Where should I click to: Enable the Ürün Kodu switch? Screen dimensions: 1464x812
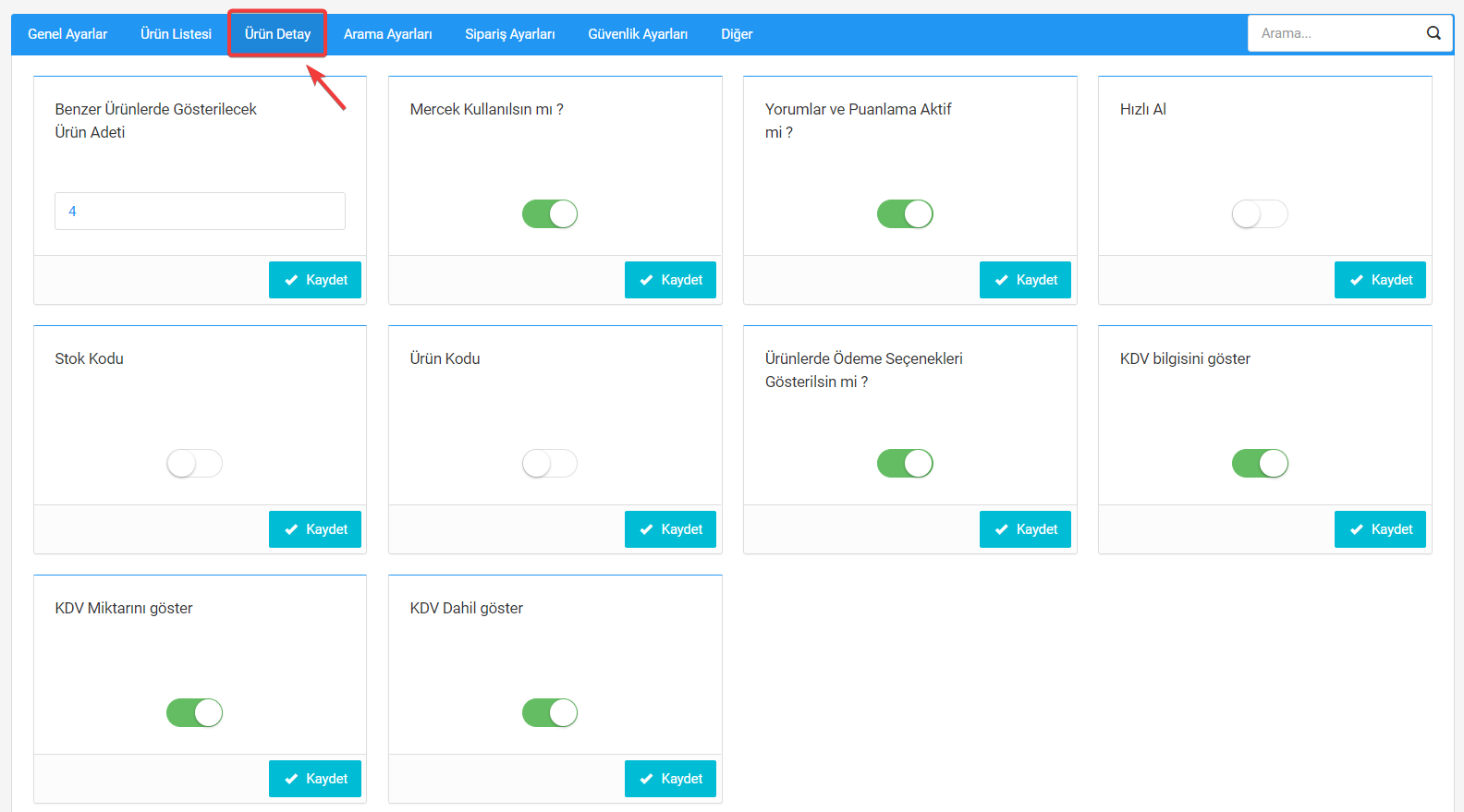coord(550,464)
